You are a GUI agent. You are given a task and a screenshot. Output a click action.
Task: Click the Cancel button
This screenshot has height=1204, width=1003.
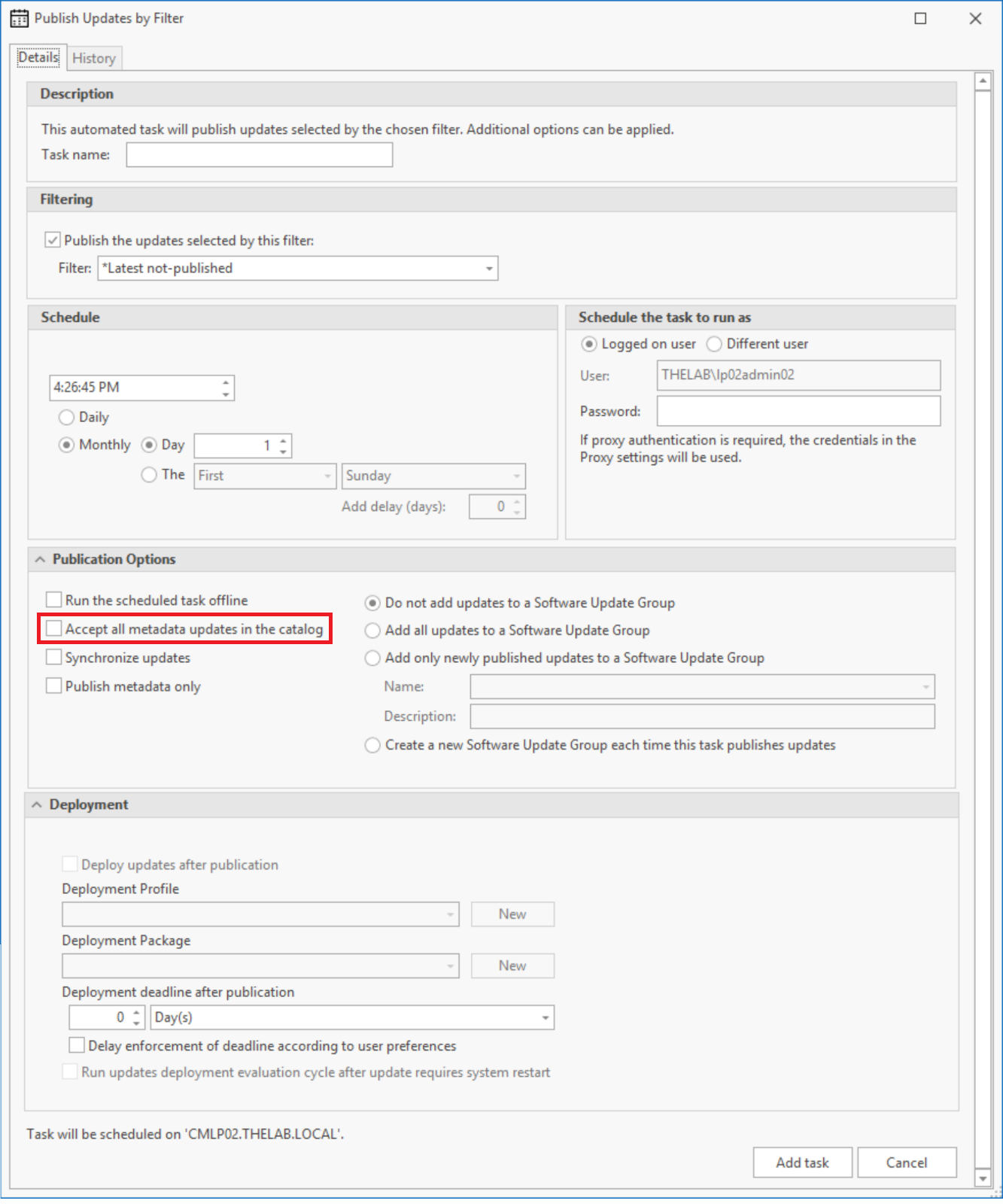pyautogui.click(x=907, y=1163)
